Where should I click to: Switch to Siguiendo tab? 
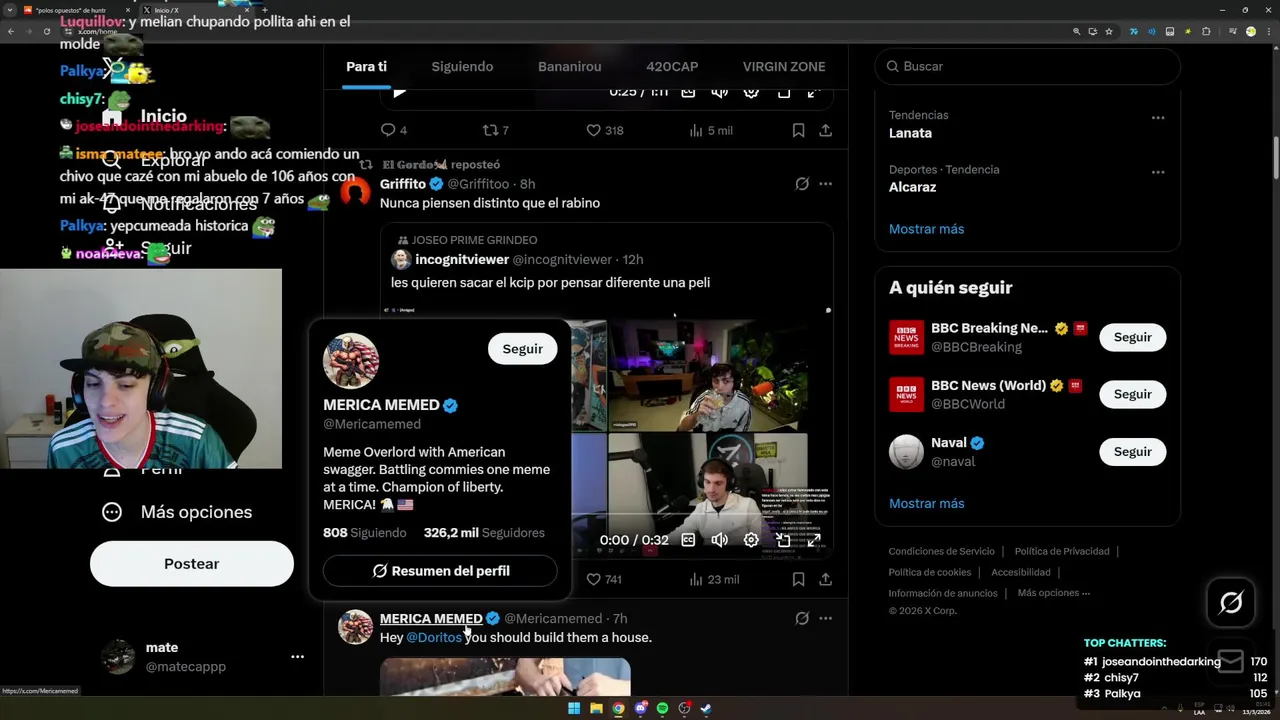click(x=462, y=66)
